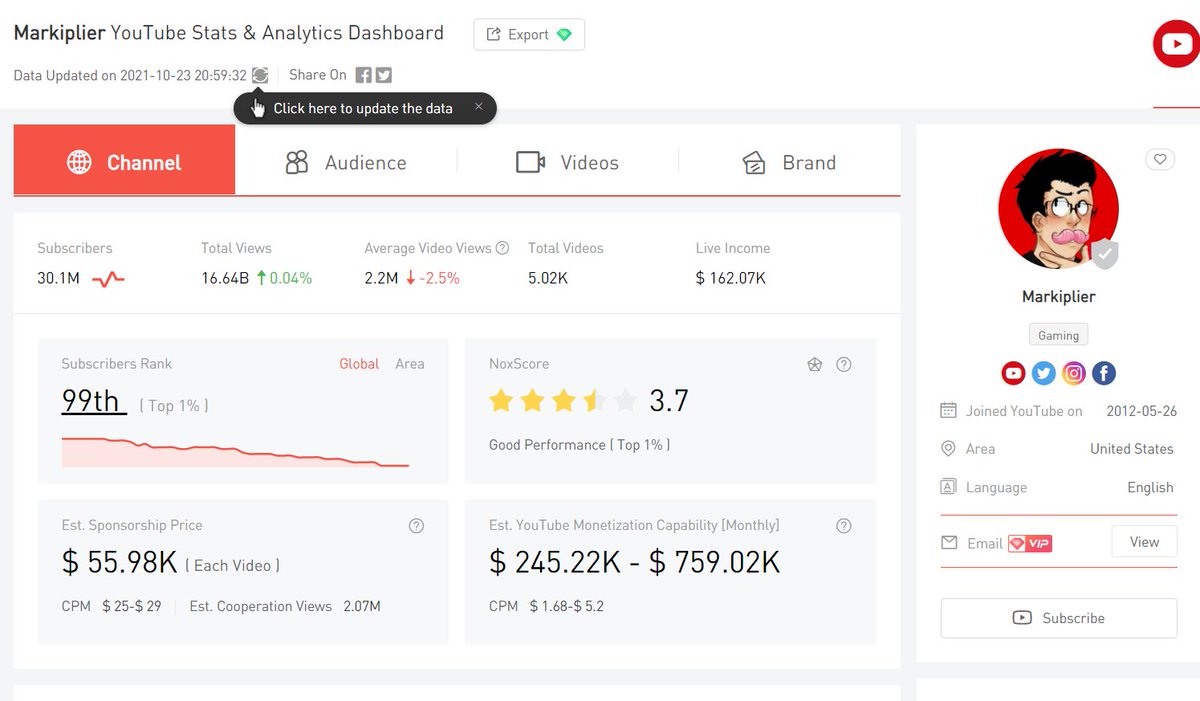Open the Est. Sponsorship Price help icon

click(x=417, y=526)
